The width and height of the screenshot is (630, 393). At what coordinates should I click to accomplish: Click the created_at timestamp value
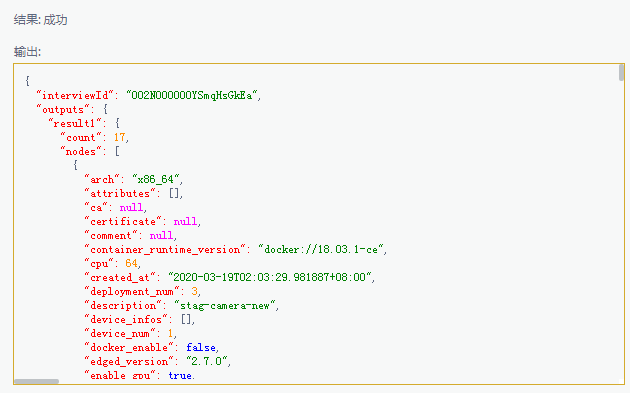[270, 277]
